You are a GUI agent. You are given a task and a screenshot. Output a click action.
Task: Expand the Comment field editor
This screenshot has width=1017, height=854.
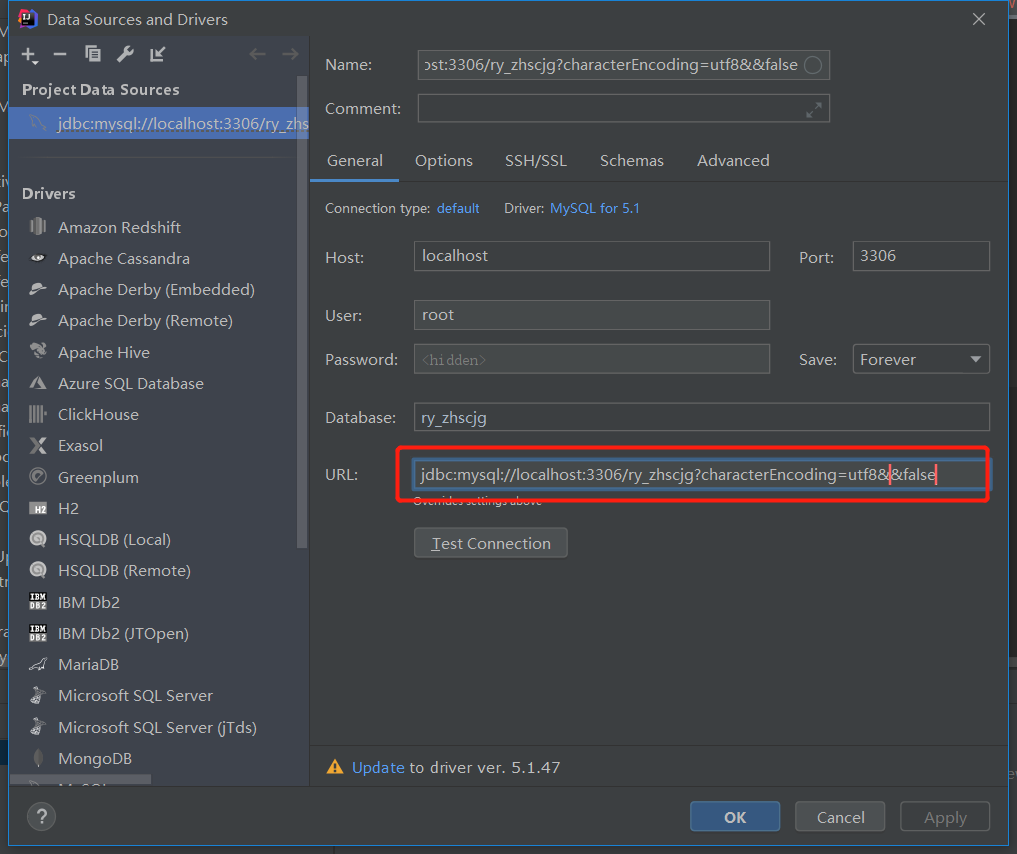click(x=813, y=110)
